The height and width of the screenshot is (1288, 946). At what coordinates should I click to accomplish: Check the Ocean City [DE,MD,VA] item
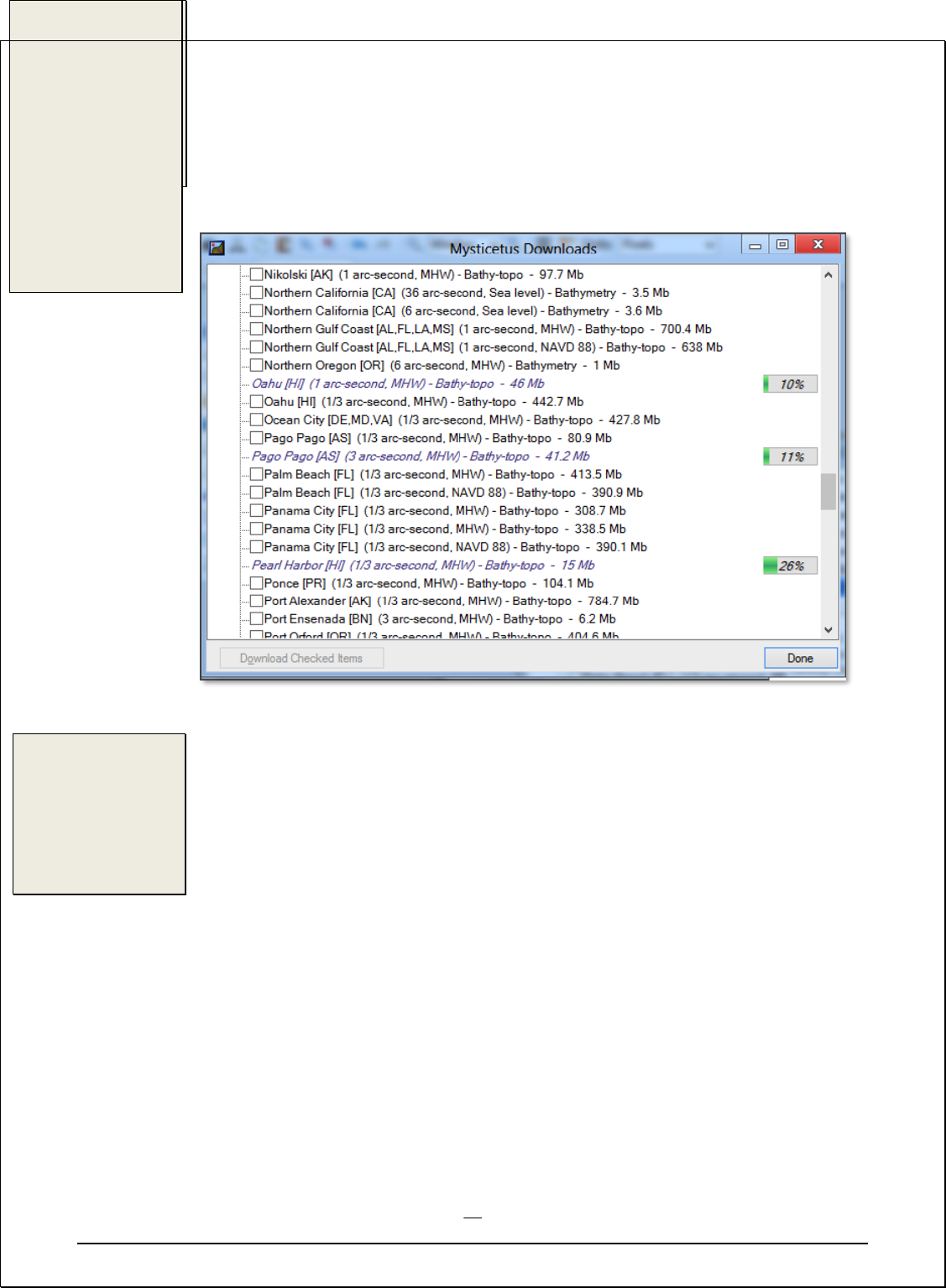pyautogui.click(x=257, y=420)
